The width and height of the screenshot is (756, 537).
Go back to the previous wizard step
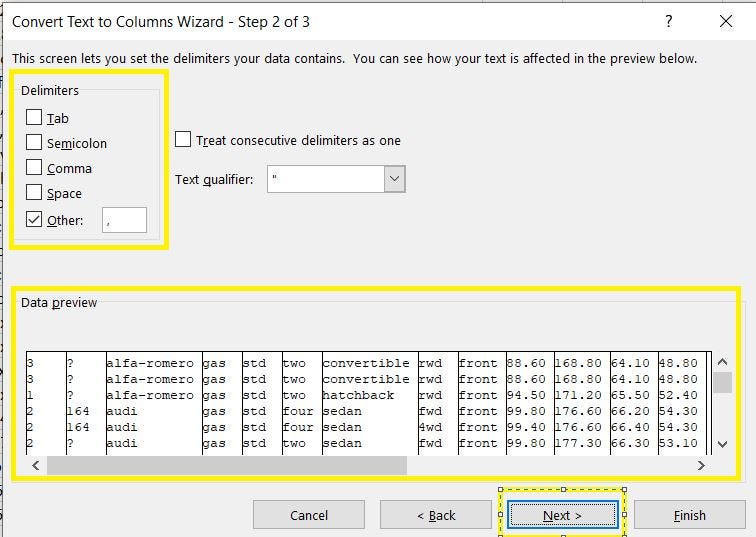436,515
